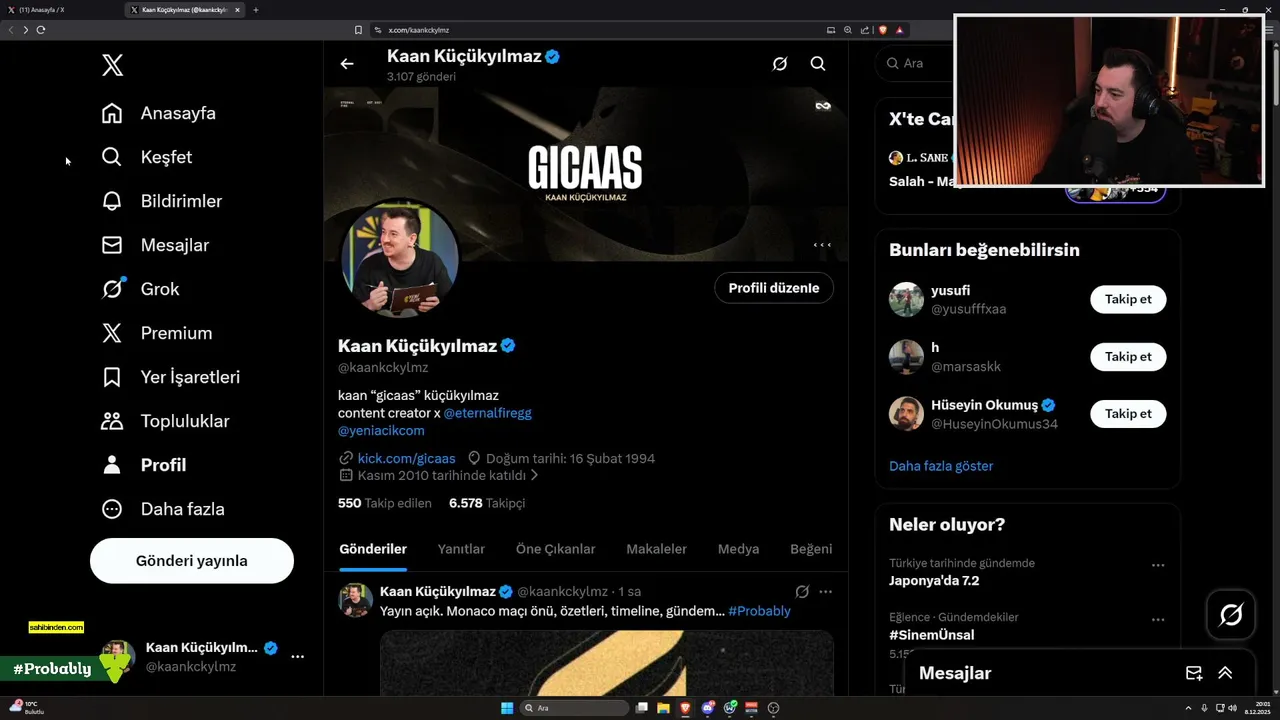Click the verified badge next to profile name

(x=508, y=346)
